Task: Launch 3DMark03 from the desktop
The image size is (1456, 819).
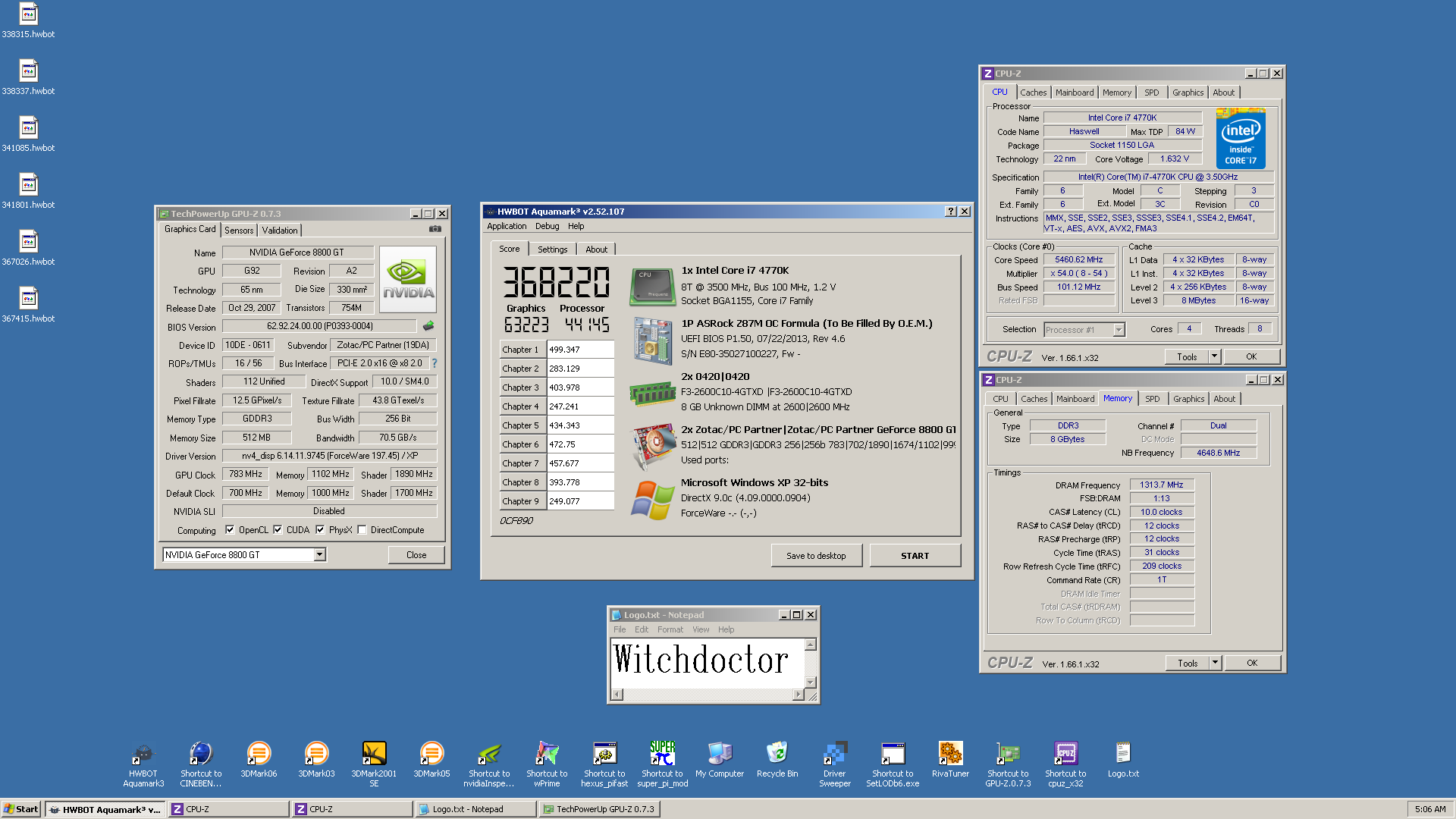Action: coord(316,759)
